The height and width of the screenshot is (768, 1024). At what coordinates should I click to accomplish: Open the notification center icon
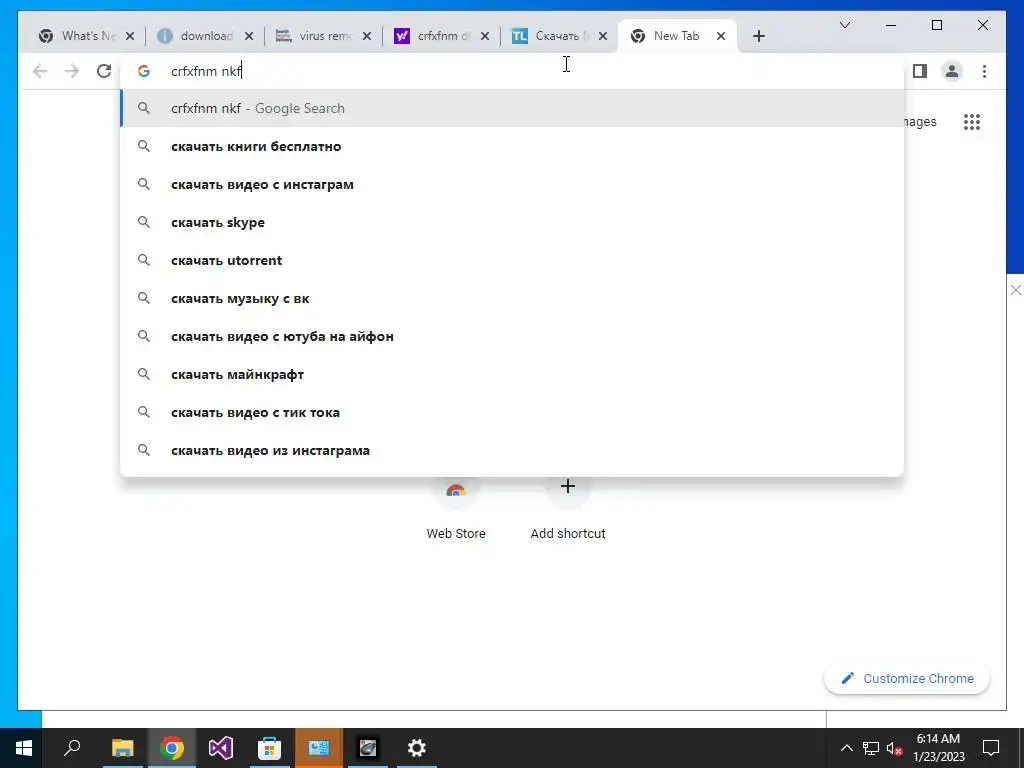(991, 748)
